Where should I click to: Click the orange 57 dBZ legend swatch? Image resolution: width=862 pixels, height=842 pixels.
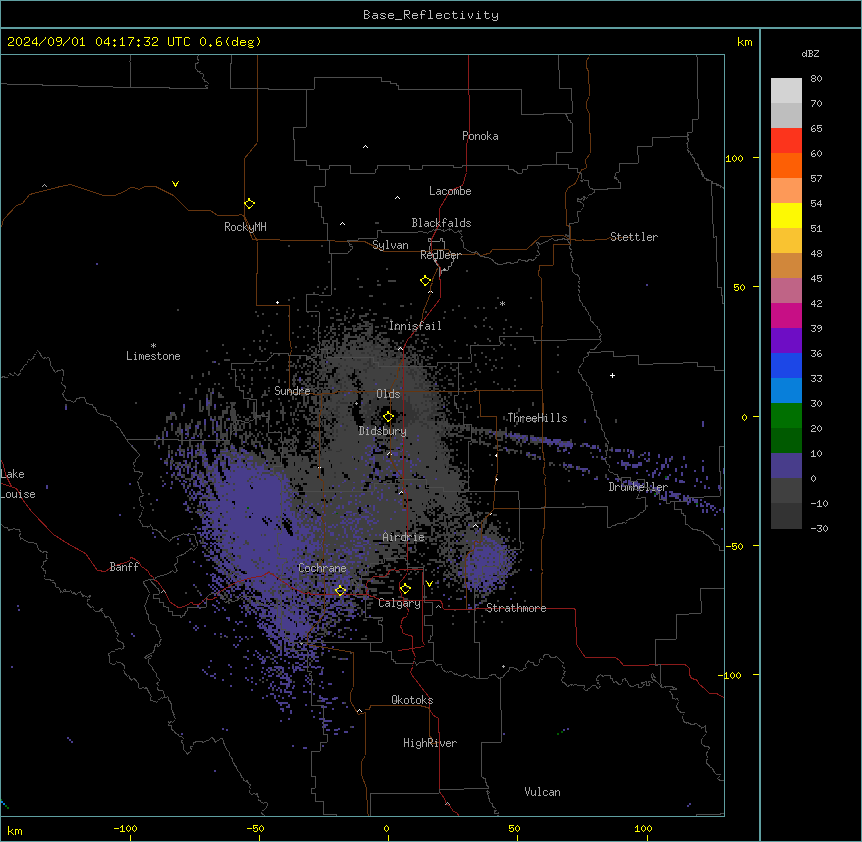coord(786,190)
